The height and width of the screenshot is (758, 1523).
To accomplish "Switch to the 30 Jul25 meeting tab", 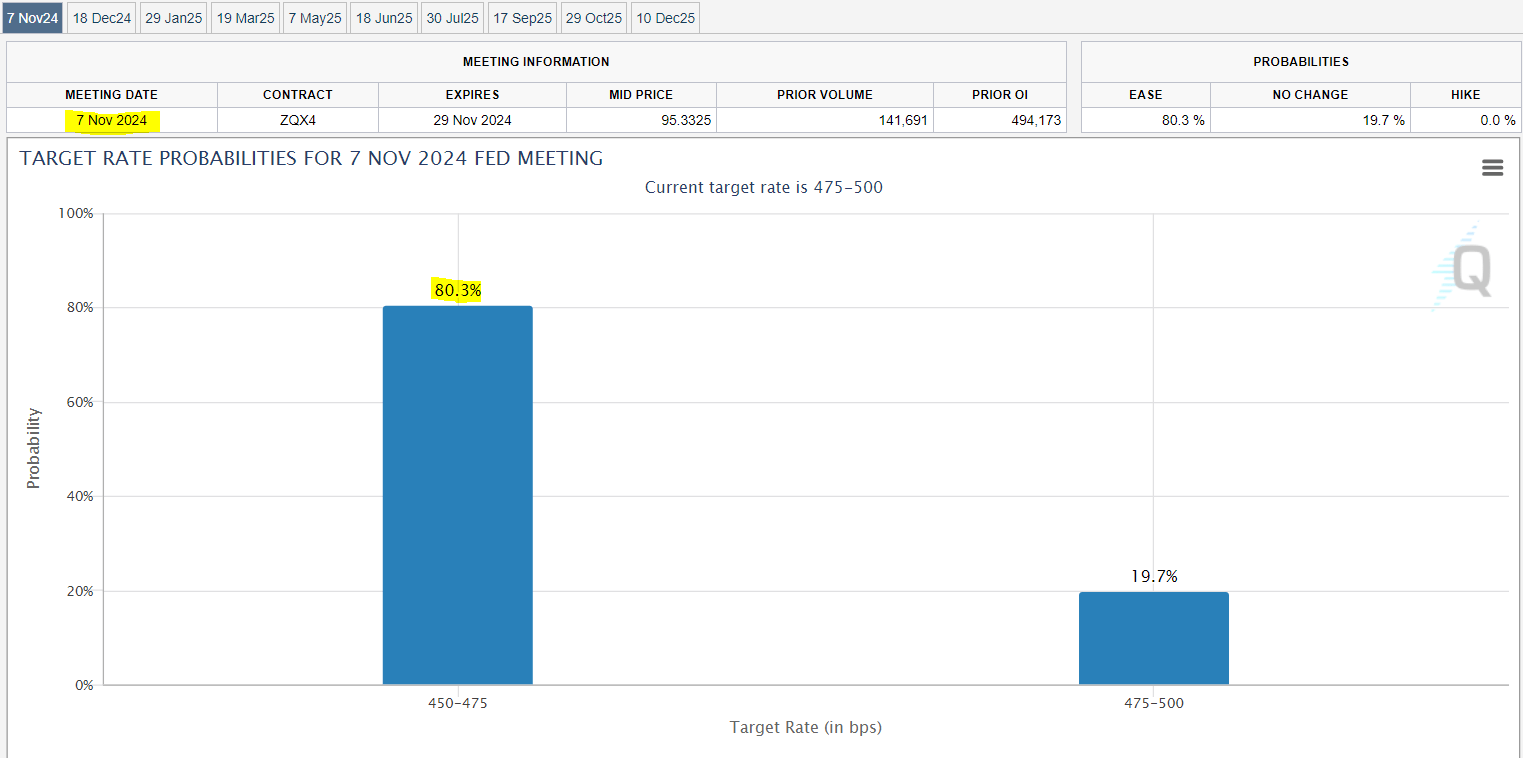I will 452,17.
